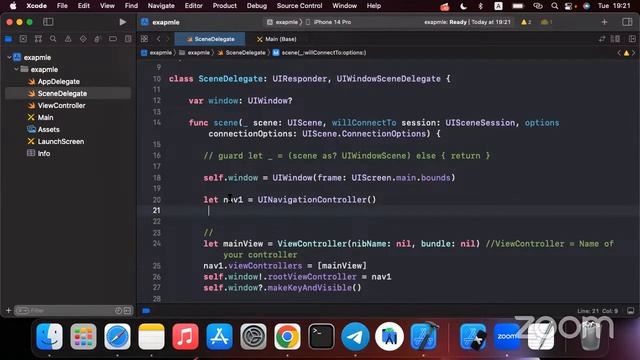Go back with editor back arrow
Viewport: 640px width, 360px height.
158,39
